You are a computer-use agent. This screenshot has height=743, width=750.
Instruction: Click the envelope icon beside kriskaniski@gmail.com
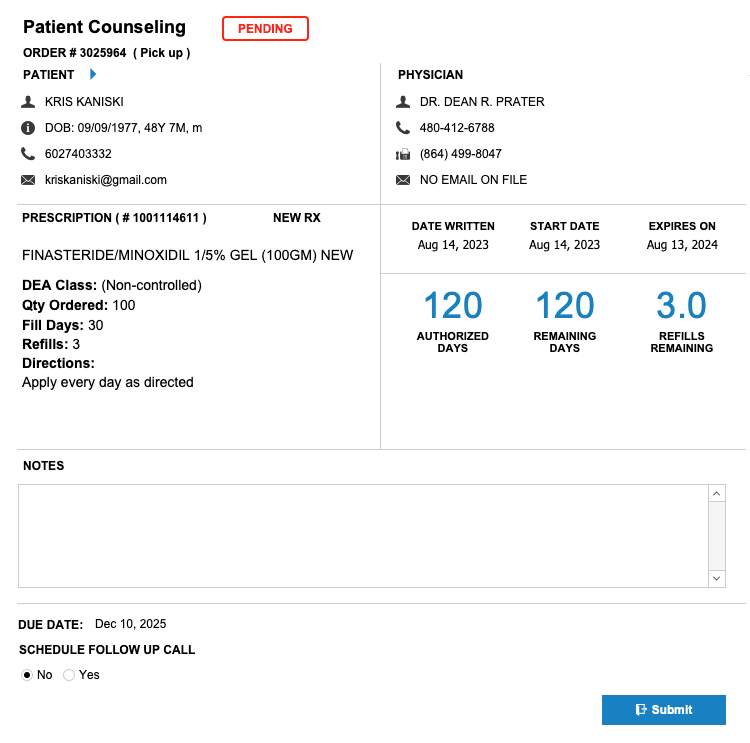click(28, 180)
